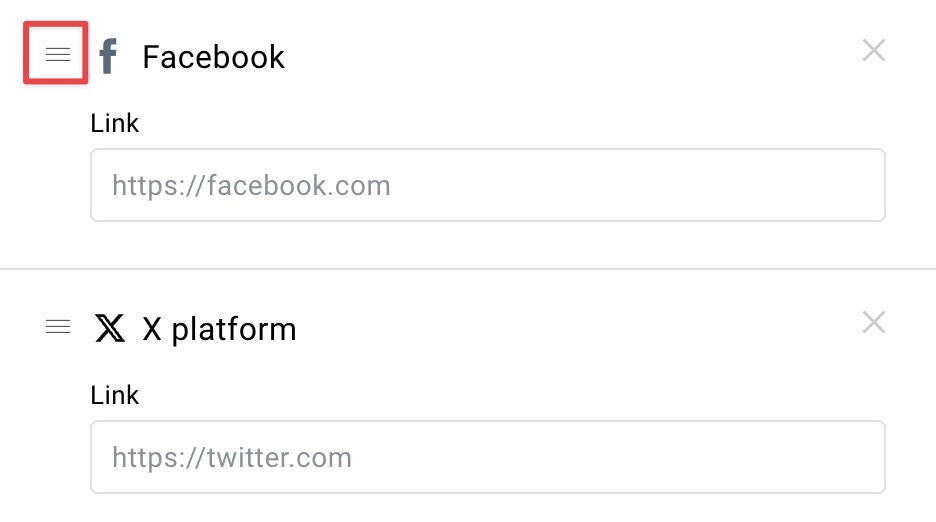This screenshot has width=936, height=522.
Task: Click the X platform logo icon
Action: (x=110, y=328)
